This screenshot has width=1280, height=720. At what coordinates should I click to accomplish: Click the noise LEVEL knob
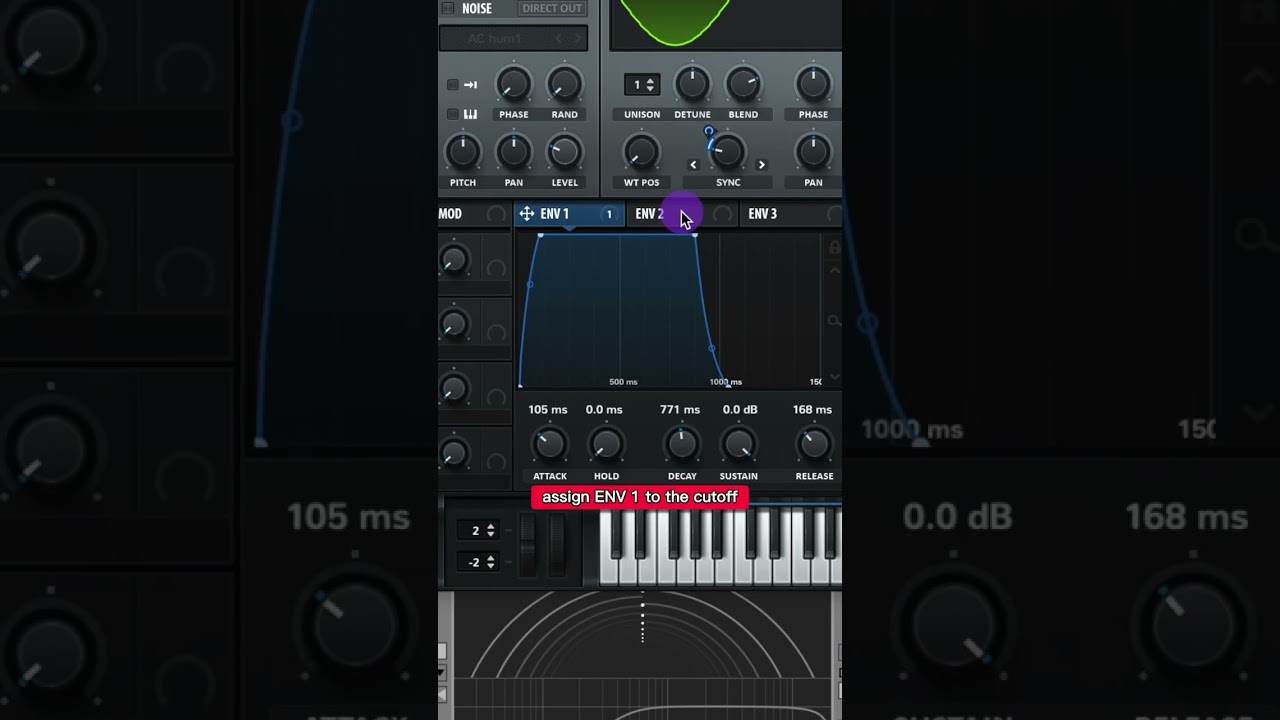564,152
